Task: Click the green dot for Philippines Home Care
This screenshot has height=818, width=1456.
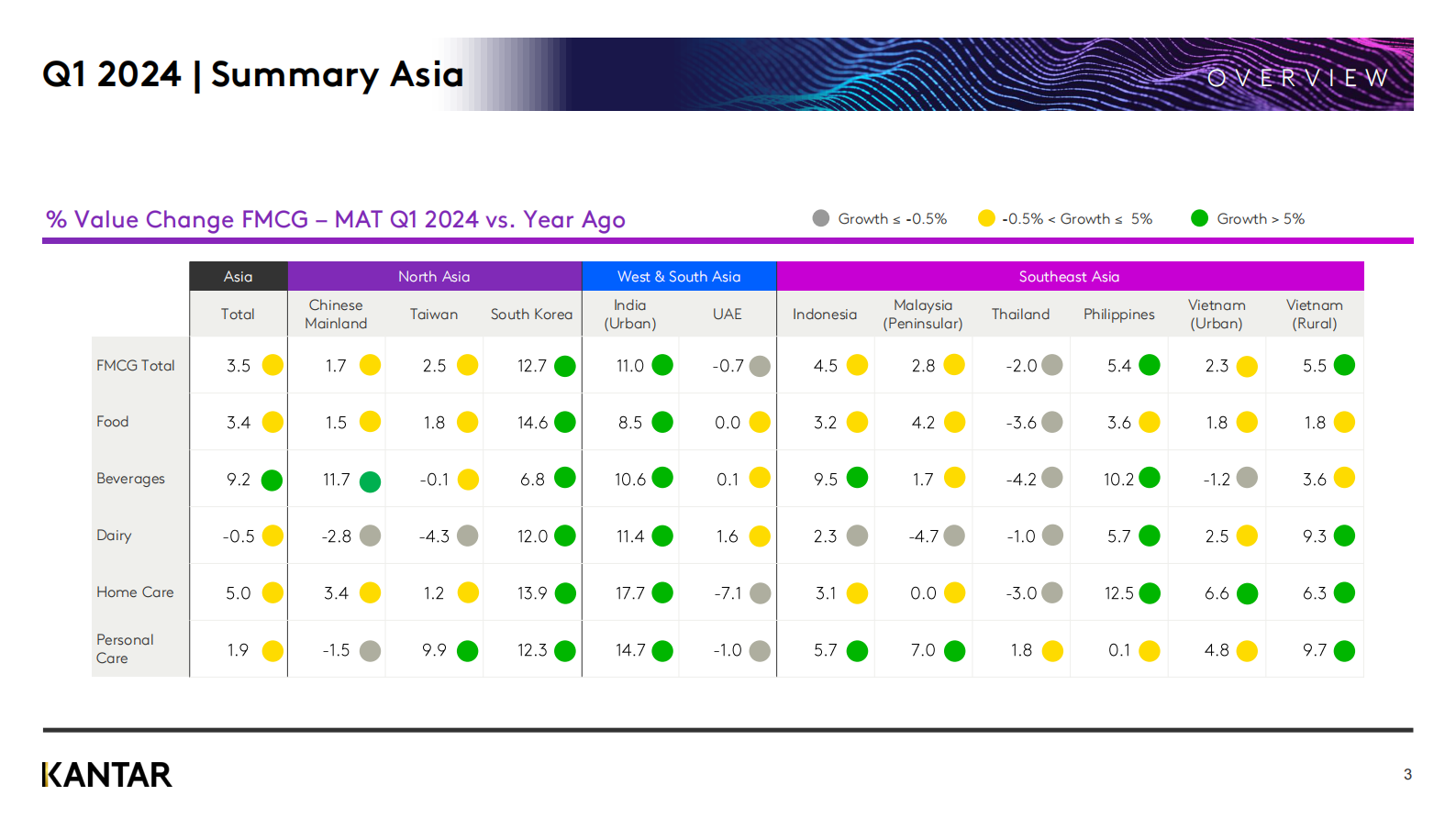Action: pos(1150,593)
